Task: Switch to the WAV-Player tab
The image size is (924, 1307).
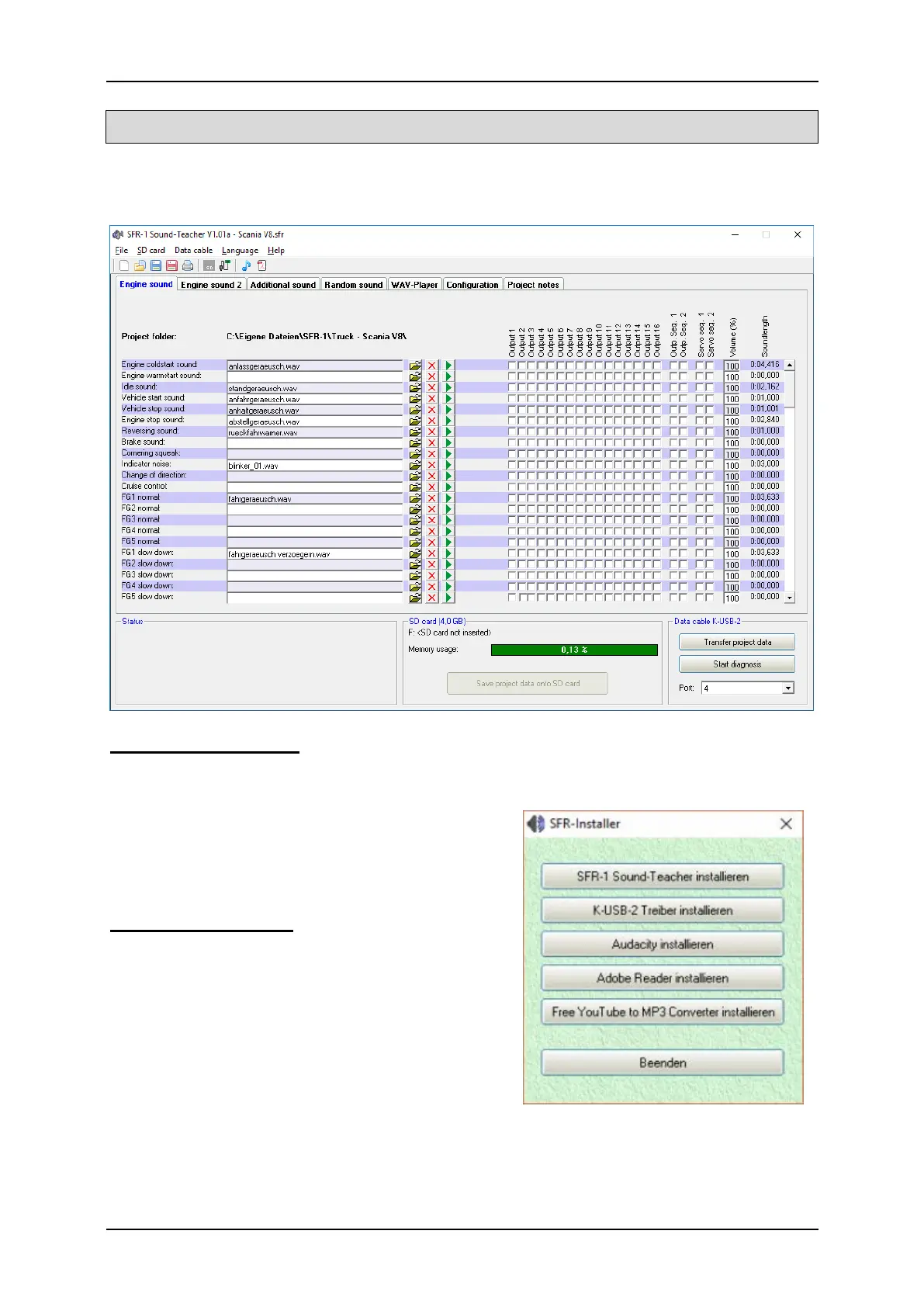Action: coord(414,285)
